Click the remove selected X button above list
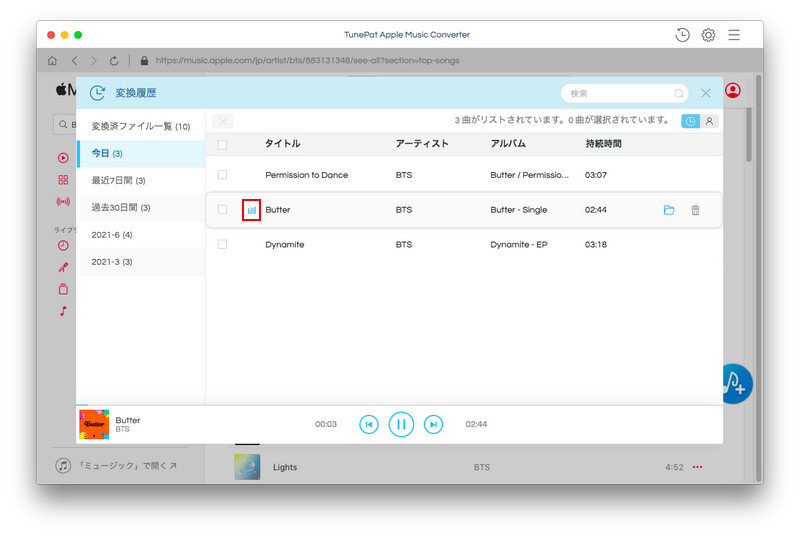 pos(223,121)
